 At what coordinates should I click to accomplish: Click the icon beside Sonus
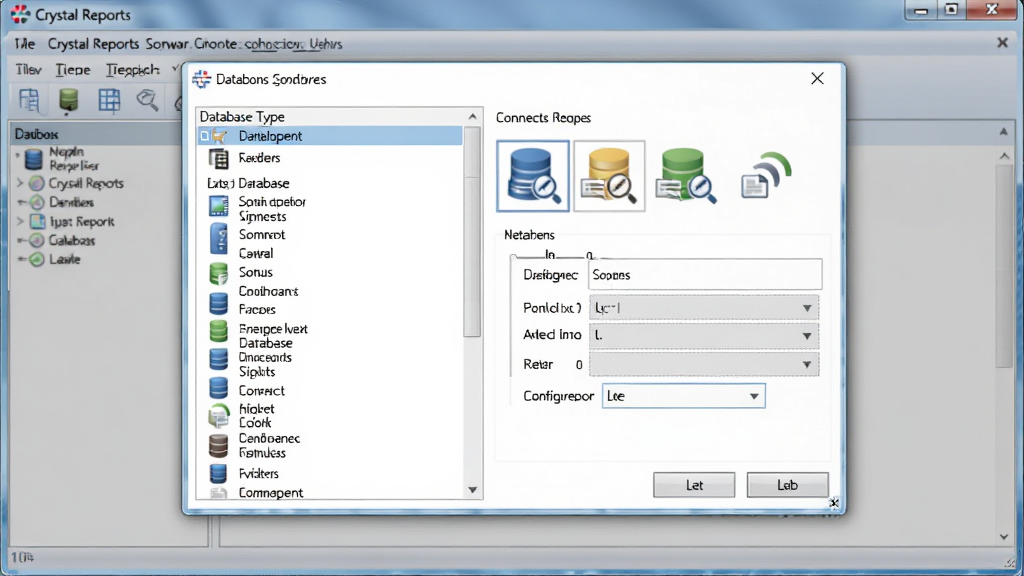[x=218, y=273]
